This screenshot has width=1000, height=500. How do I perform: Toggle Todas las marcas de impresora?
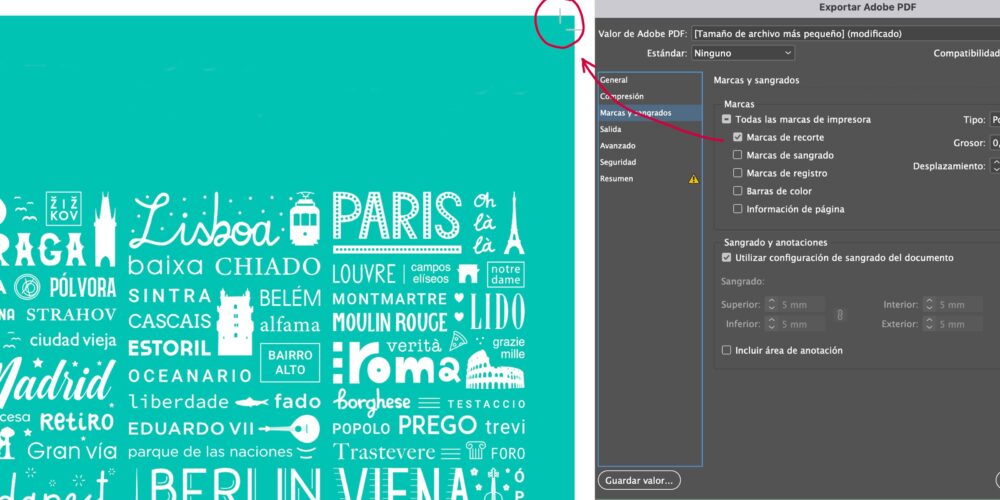click(x=726, y=119)
